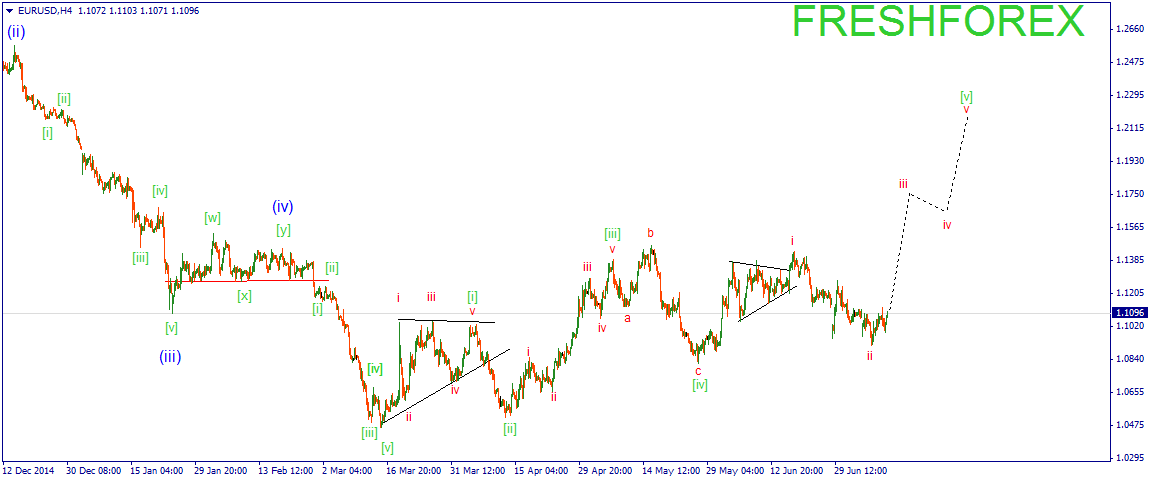1150x479 pixels.
Task: Click the FRESHFOREX logo text
Action: click(x=937, y=21)
